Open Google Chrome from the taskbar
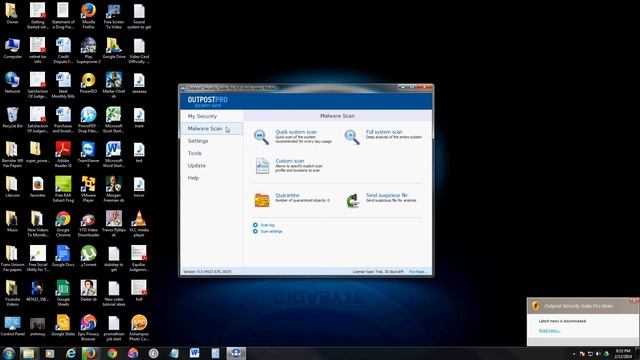 [x=112, y=353]
